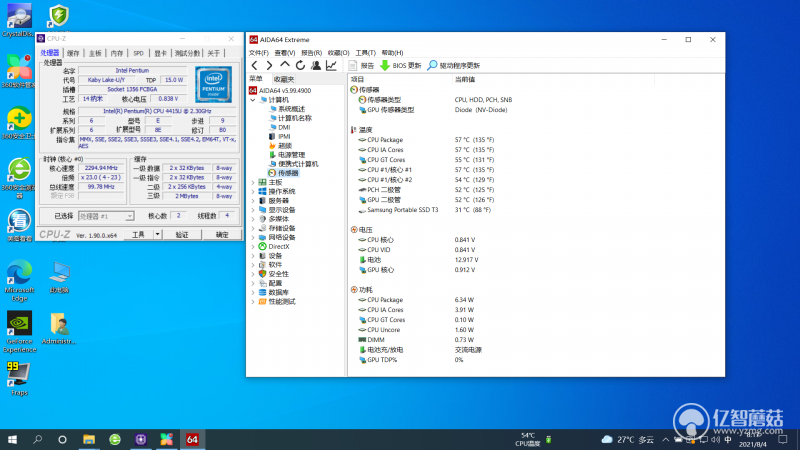This screenshot has height=450, width=800.
Task: Open the 报告 report toolbar button
Action: point(361,65)
